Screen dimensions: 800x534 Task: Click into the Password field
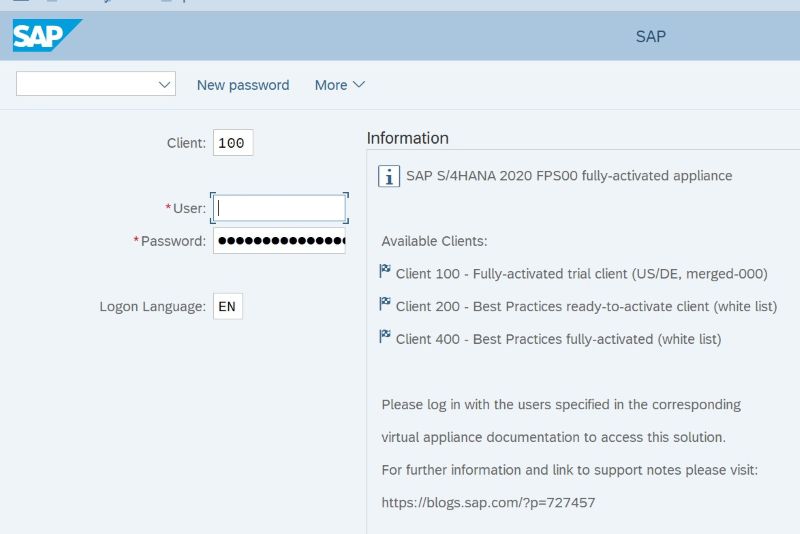pyautogui.click(x=279, y=241)
